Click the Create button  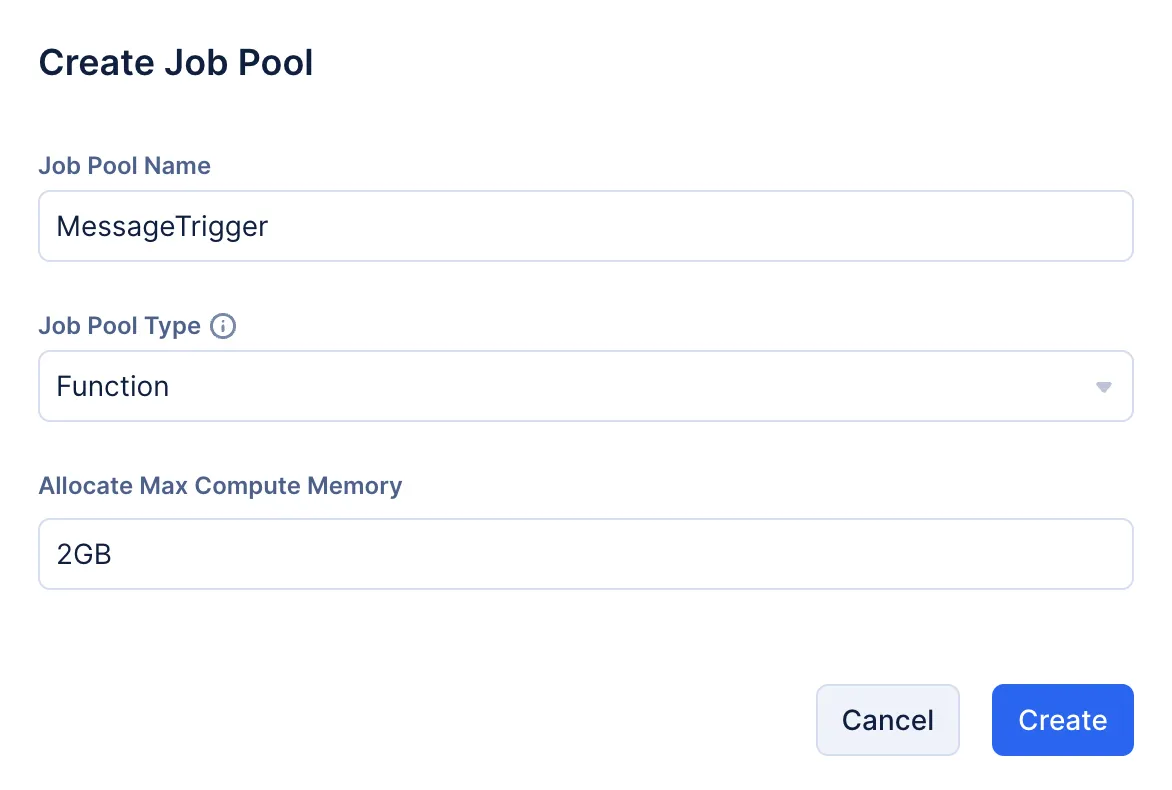pos(1062,720)
